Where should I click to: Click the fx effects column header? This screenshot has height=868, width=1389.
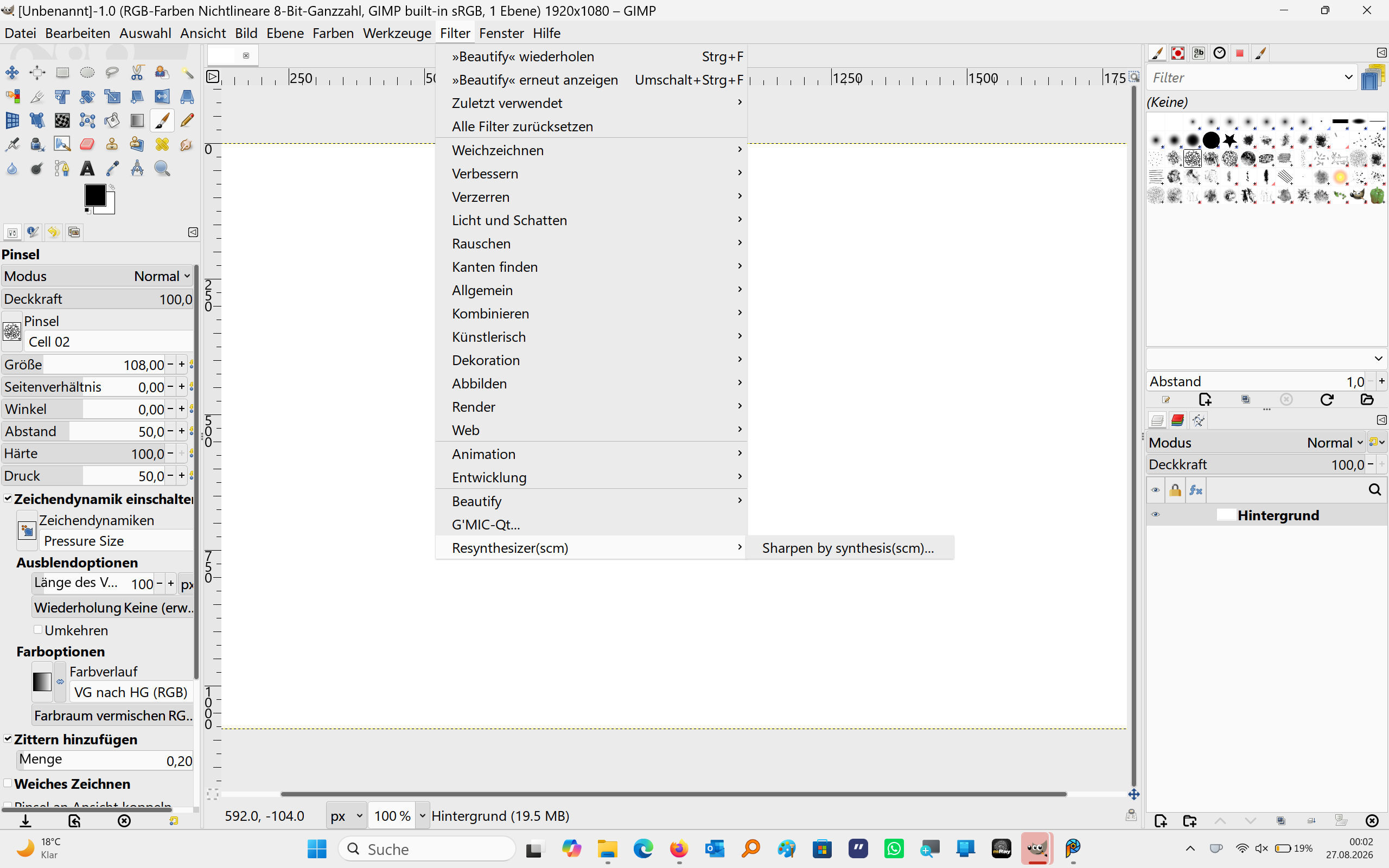(x=1196, y=490)
